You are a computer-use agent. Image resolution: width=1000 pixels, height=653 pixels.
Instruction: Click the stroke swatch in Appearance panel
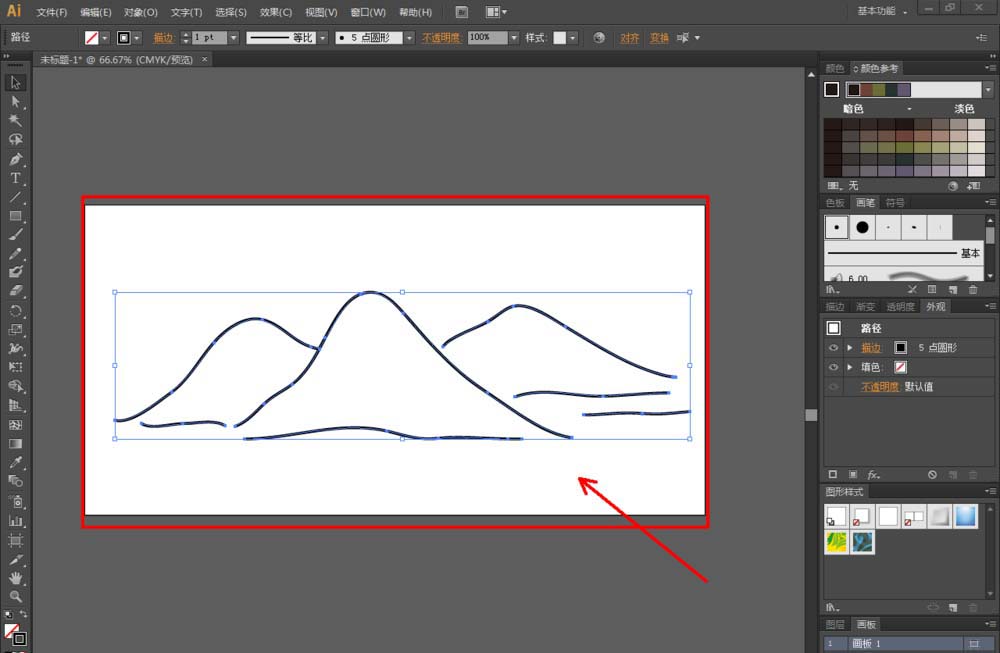point(901,348)
